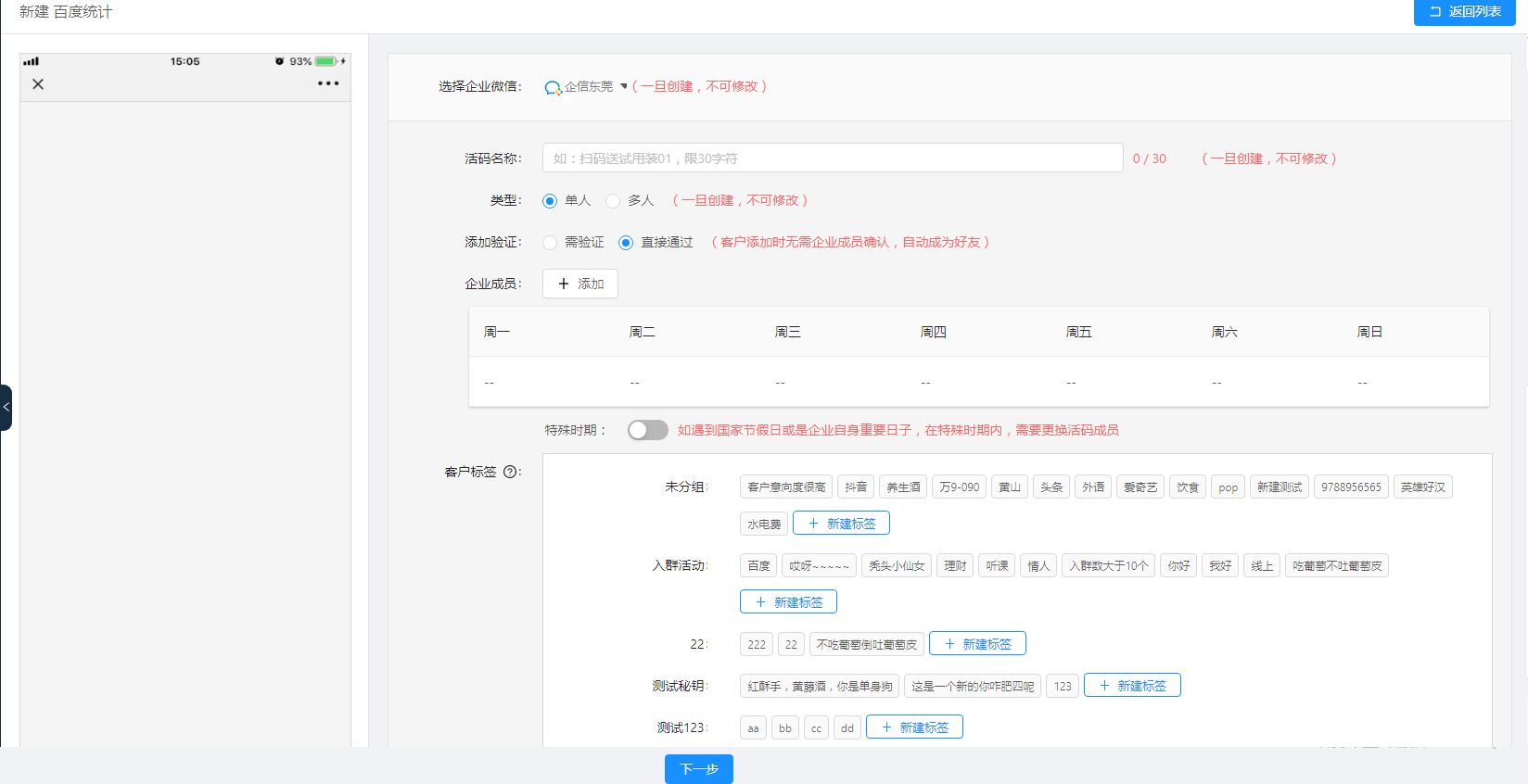Select the 我好 tag
1528x784 pixels.
tap(1220, 565)
